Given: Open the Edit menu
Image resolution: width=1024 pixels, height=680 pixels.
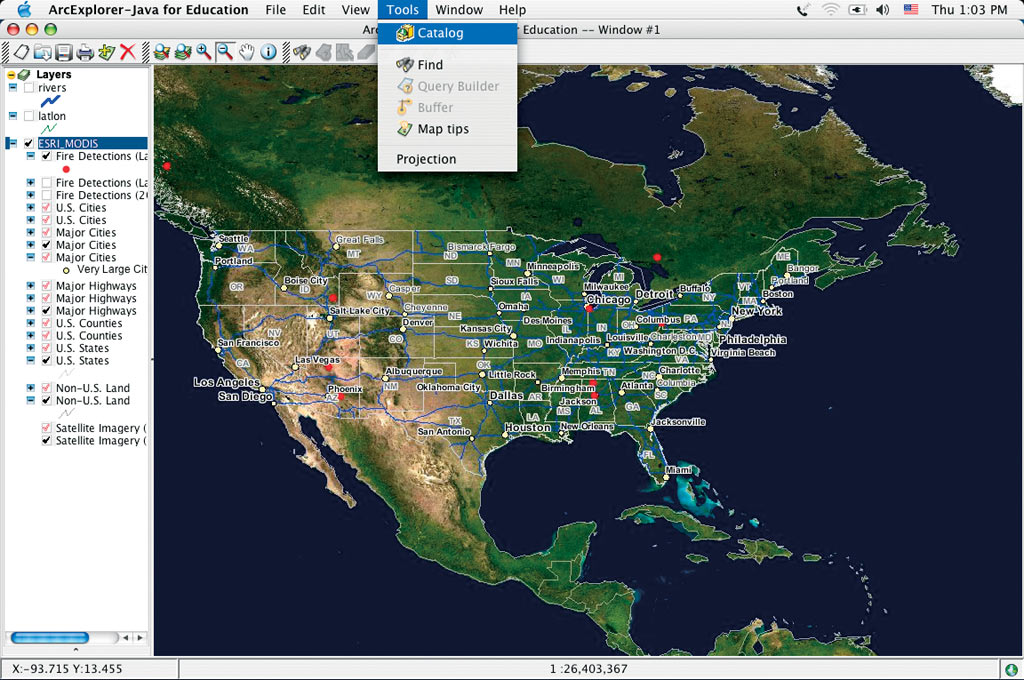Looking at the screenshot, I should click(313, 10).
